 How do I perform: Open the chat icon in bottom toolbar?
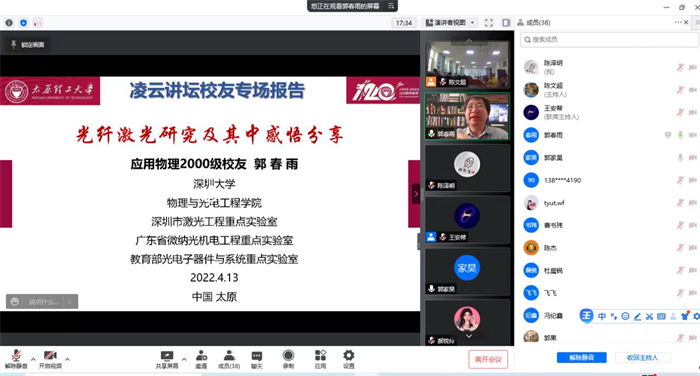point(257,356)
